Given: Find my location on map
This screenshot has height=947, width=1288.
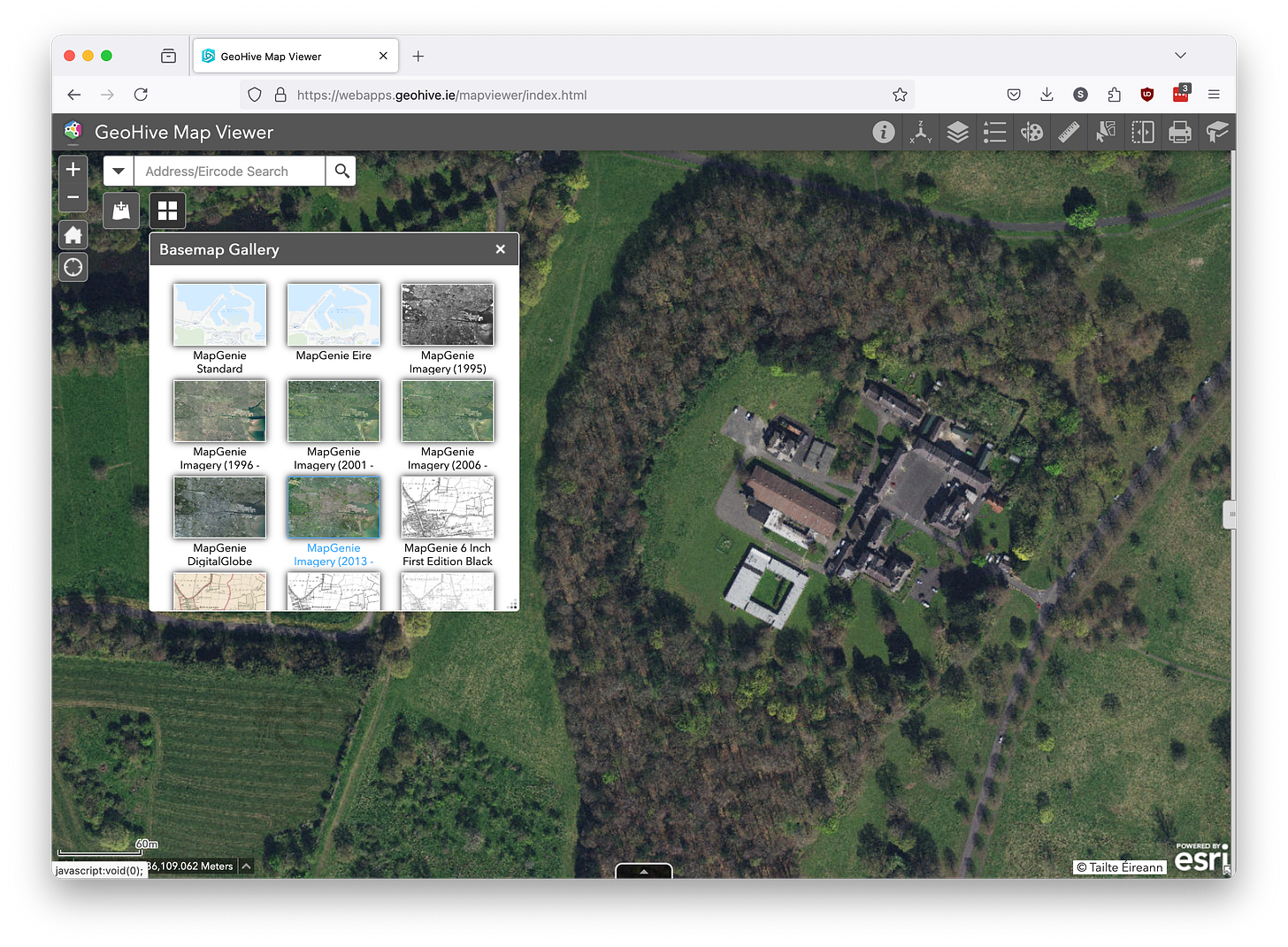Looking at the screenshot, I should [x=73, y=267].
